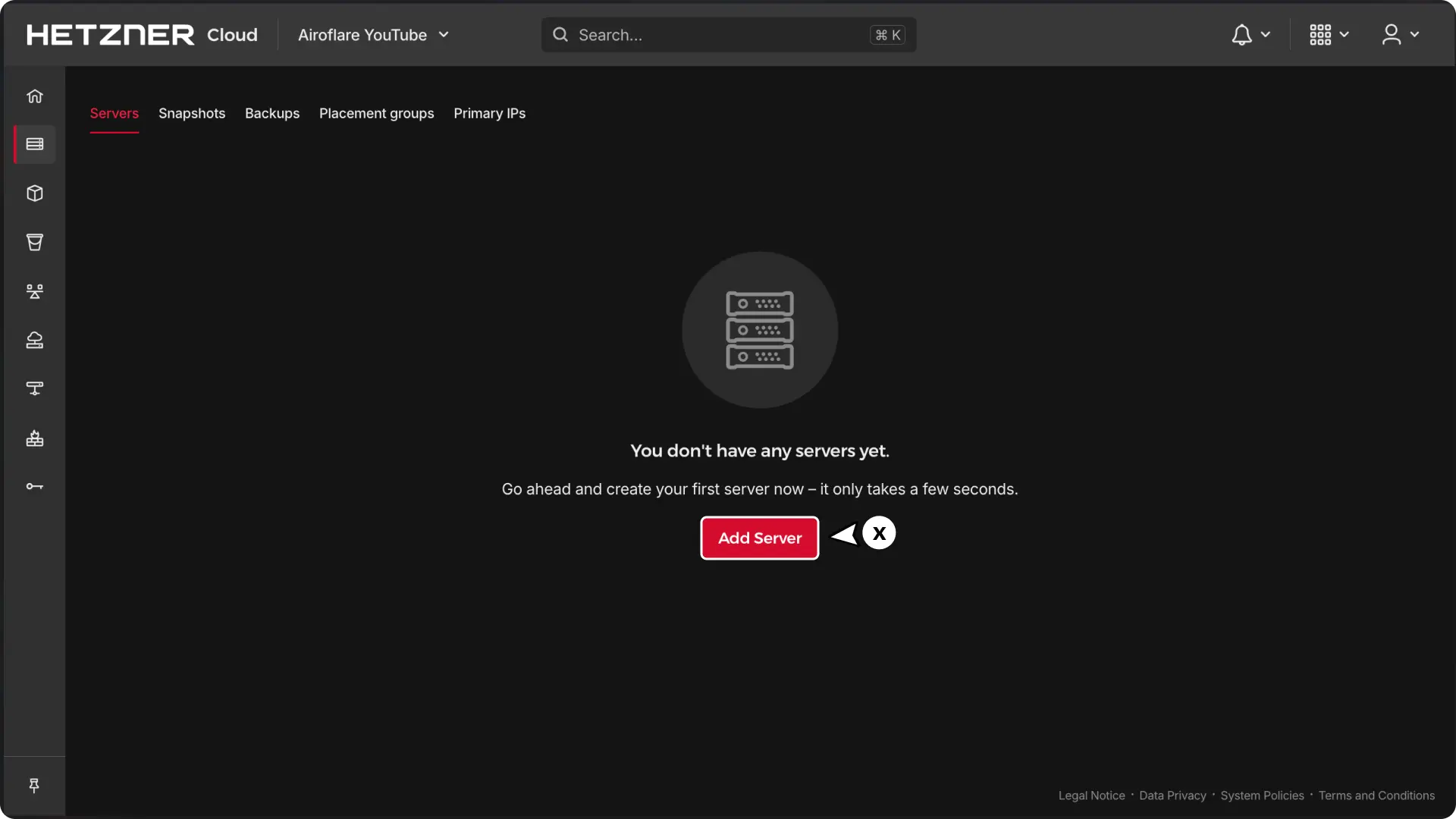Open the Volumes cube sidebar icon
Viewport: 1456px width, 819px height.
click(35, 193)
